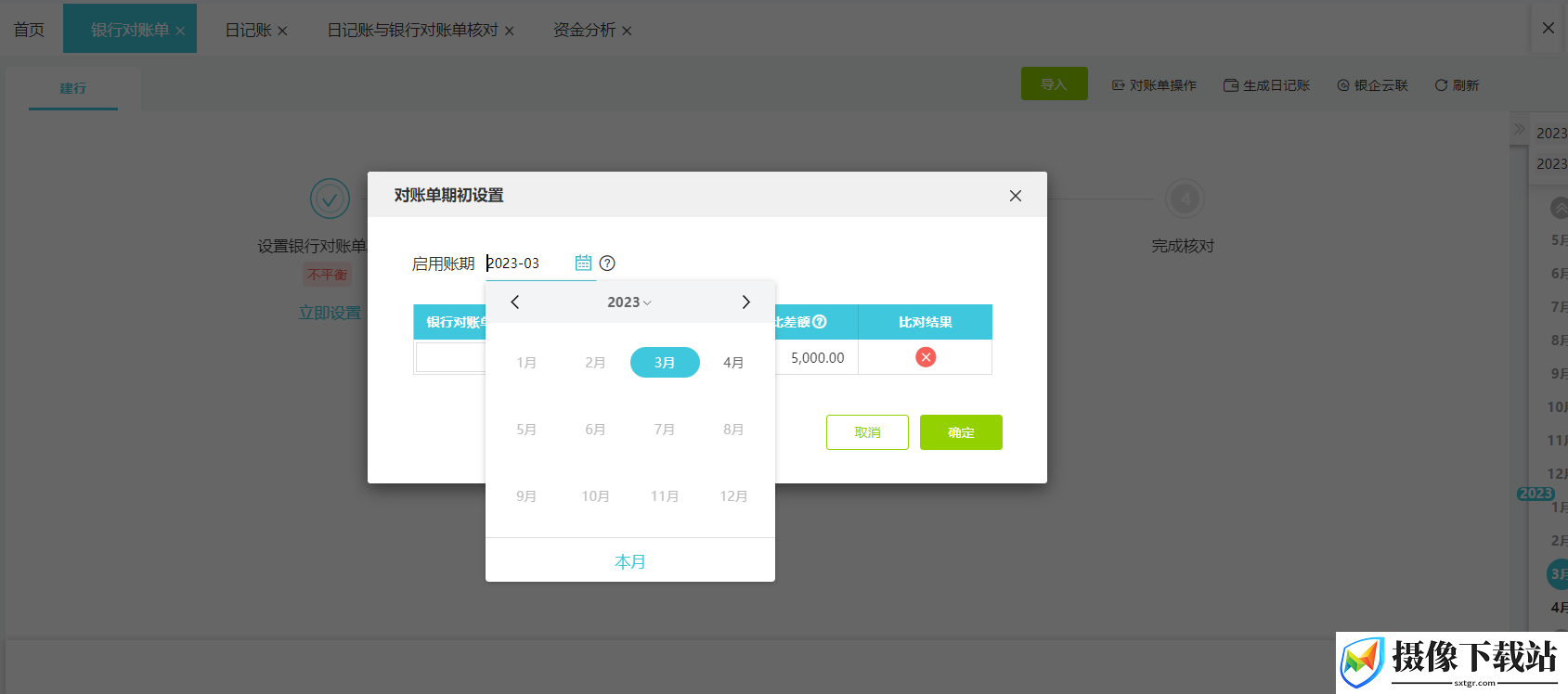Viewport: 1568px width, 694px height.
Task: Click the 比对结果 column header
Action: [926, 322]
